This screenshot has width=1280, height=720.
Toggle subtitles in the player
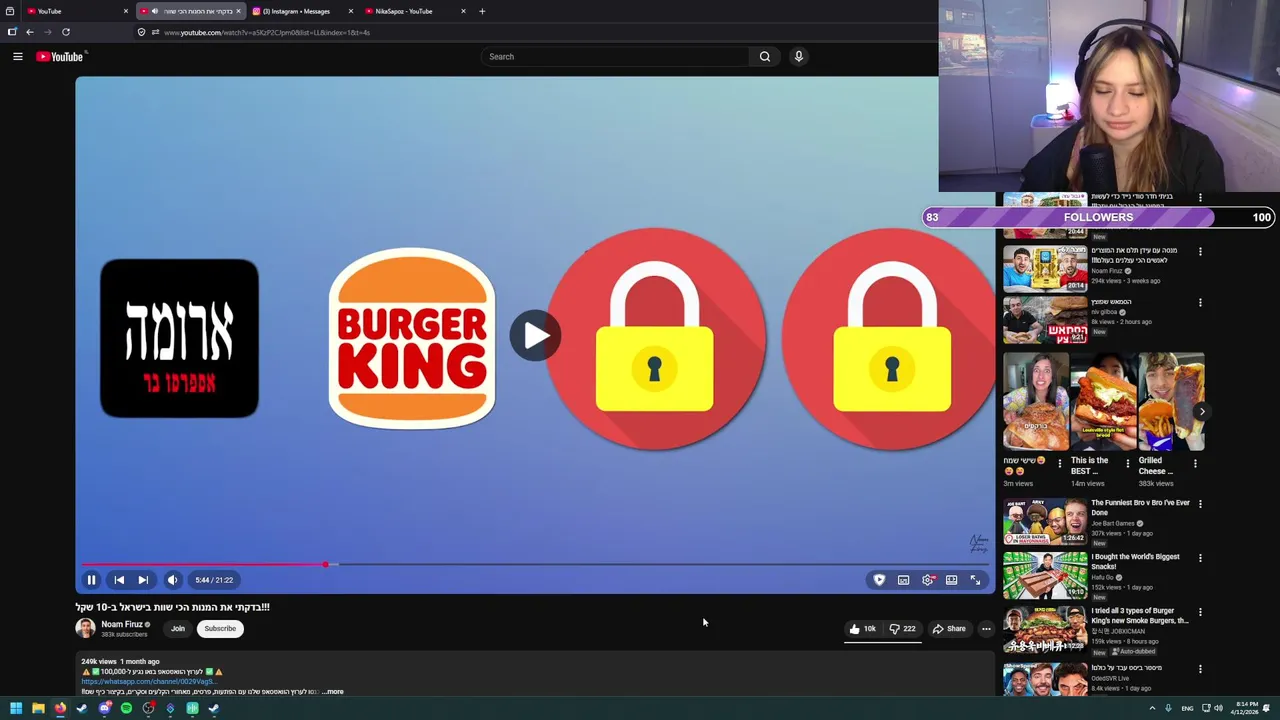[x=903, y=580]
